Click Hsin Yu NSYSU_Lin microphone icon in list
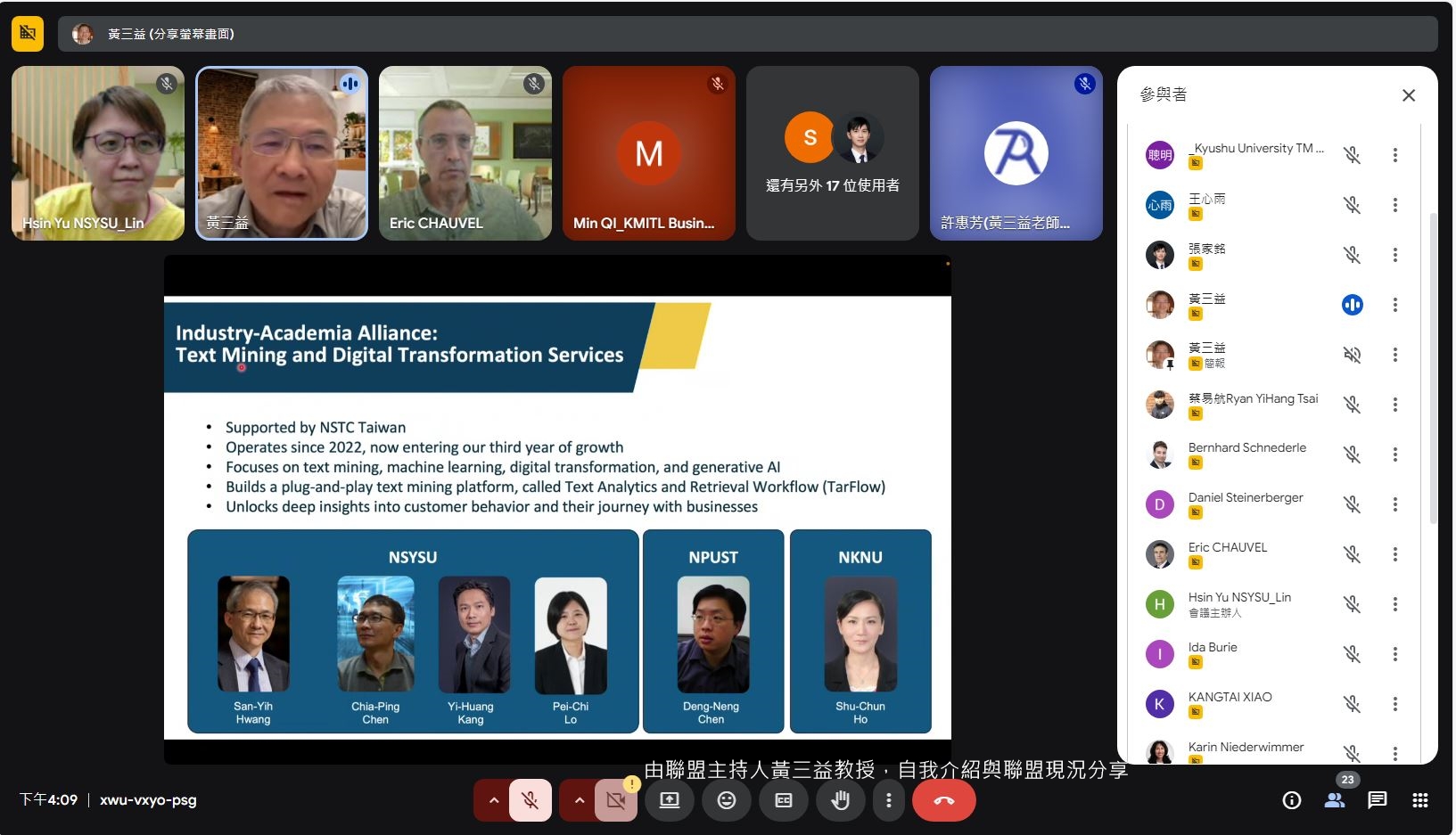 point(1353,604)
